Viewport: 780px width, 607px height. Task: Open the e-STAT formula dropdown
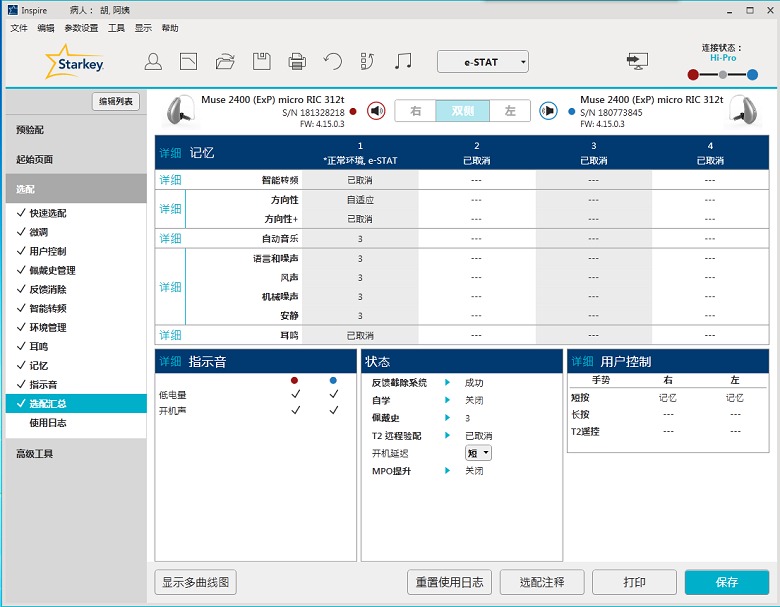click(483, 62)
